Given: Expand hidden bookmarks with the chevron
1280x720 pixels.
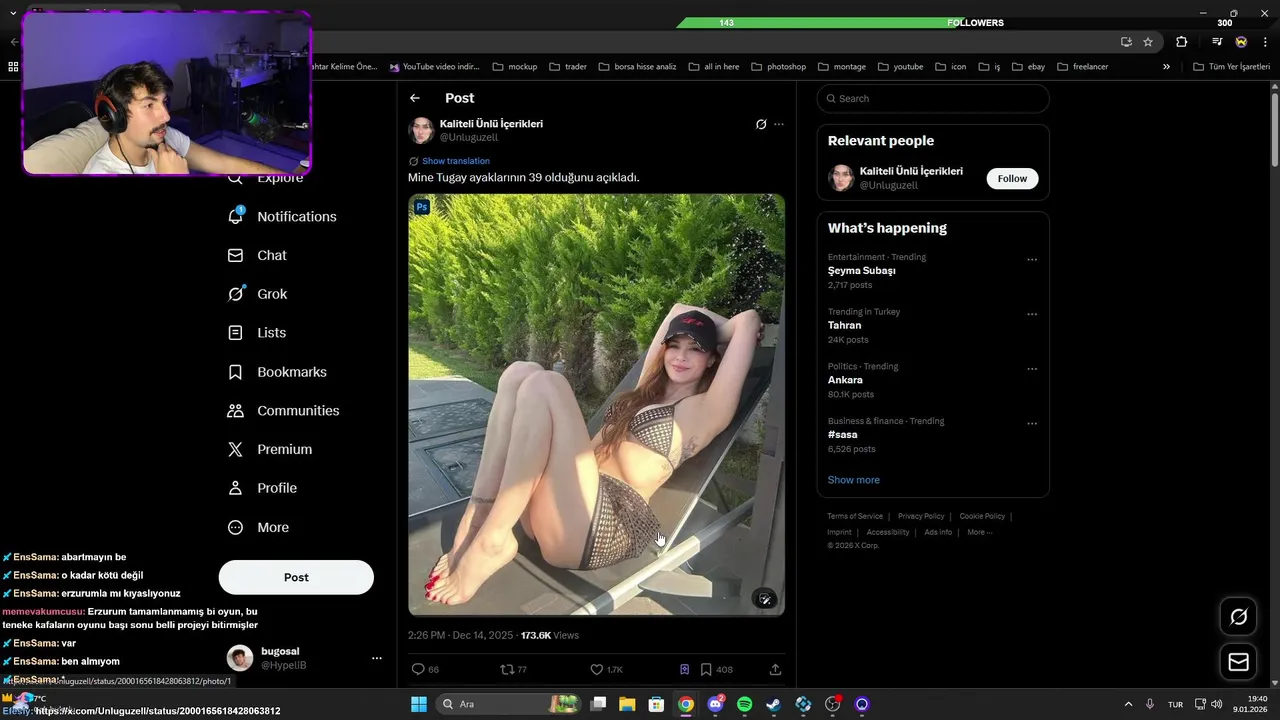Looking at the screenshot, I should pyautogui.click(x=1166, y=67).
